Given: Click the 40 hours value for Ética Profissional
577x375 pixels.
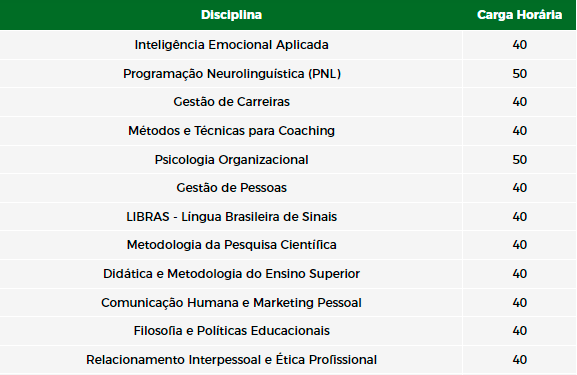Looking at the screenshot, I should [x=520, y=360].
